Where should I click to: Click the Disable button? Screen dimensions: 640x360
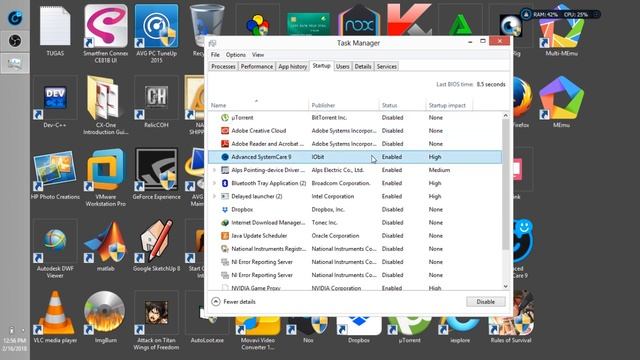click(x=486, y=302)
